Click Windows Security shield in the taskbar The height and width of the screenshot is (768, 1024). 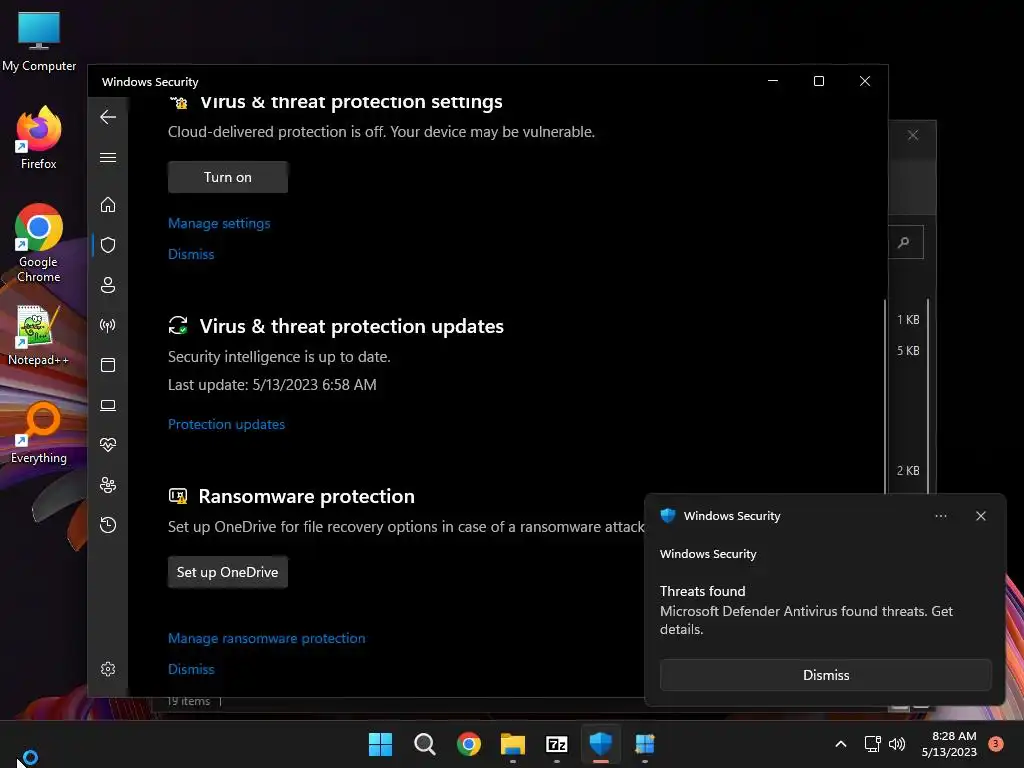pos(601,744)
